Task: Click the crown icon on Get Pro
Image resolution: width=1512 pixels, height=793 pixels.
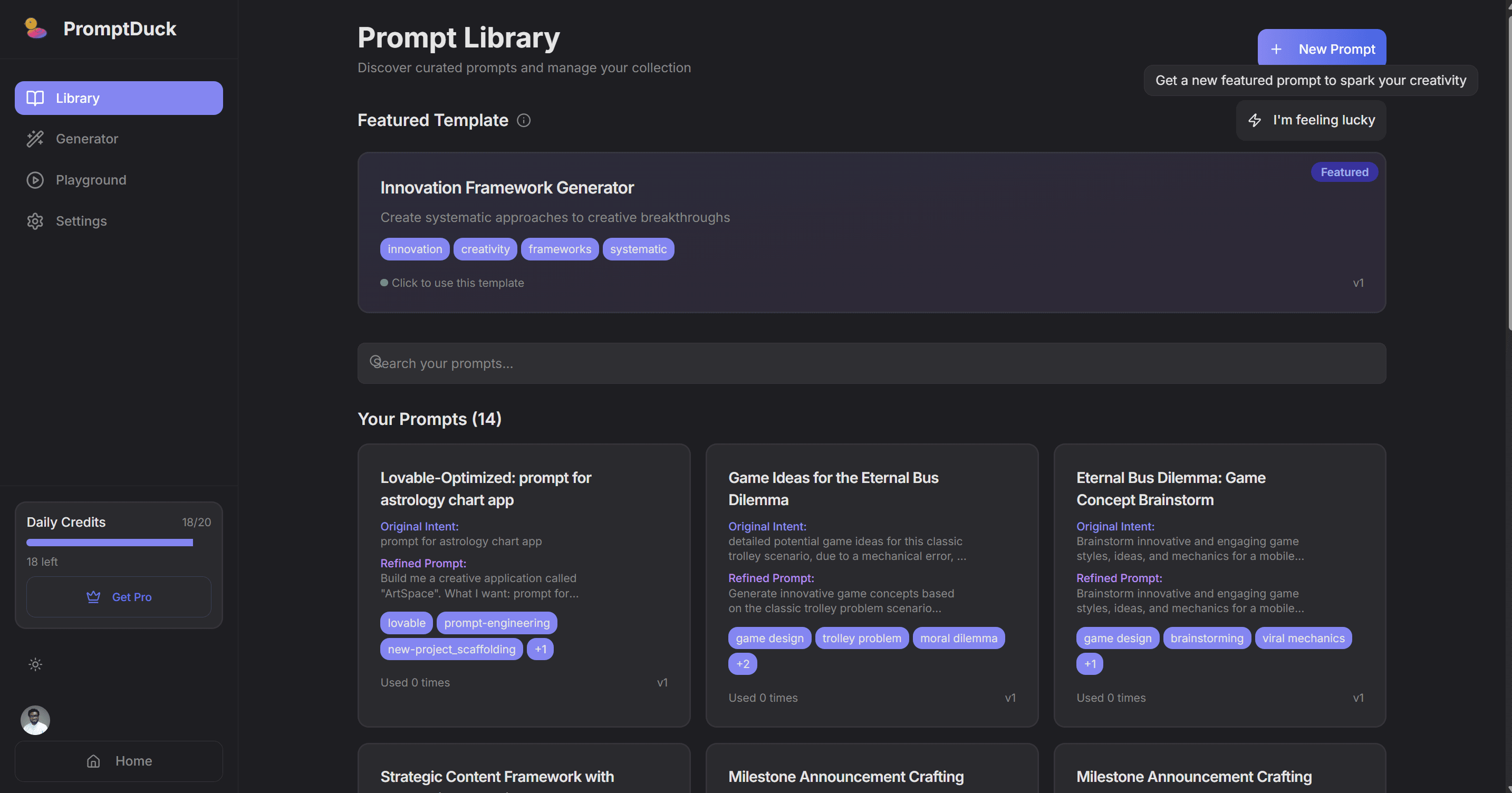Action: [93, 597]
